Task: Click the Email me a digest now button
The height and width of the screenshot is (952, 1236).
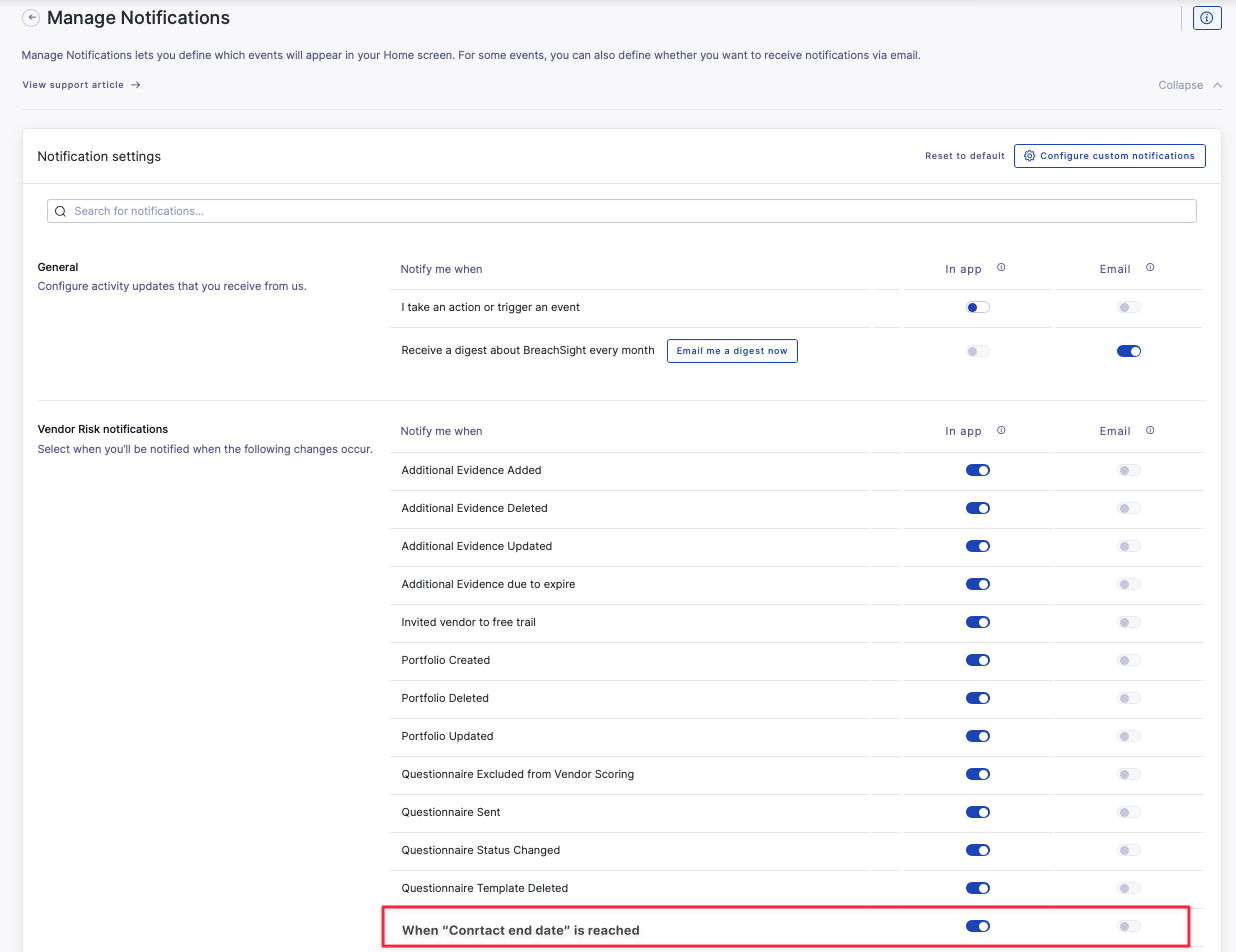Action: 732,351
